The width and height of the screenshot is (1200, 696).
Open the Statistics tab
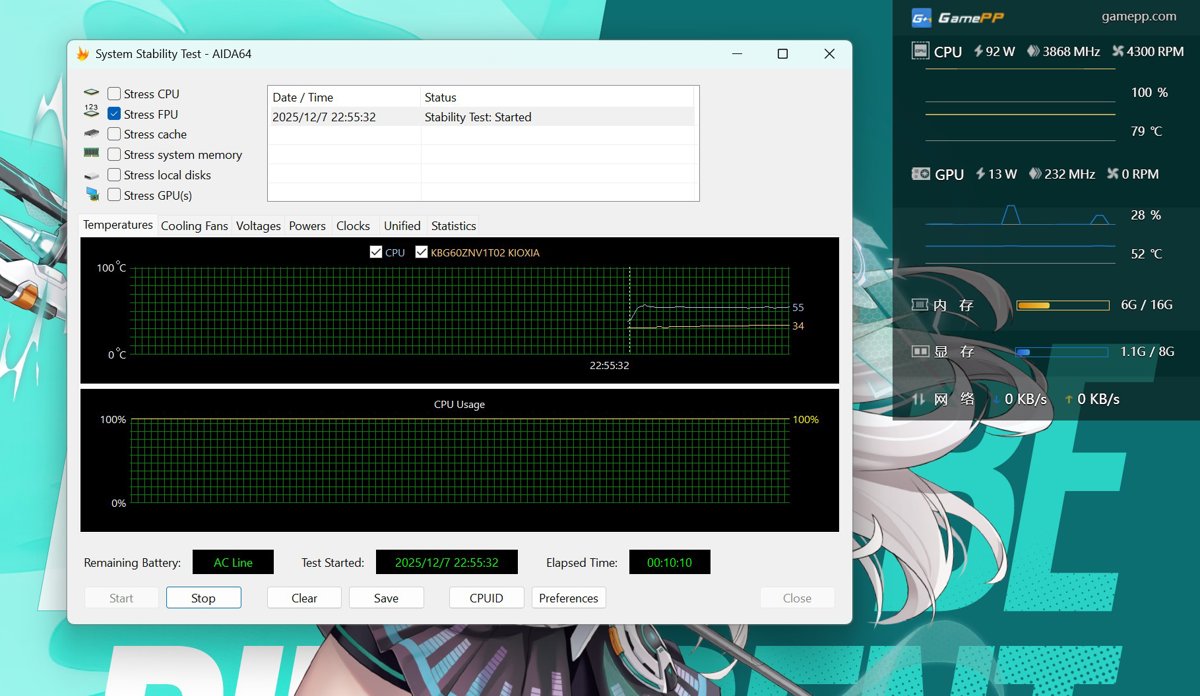(x=453, y=225)
